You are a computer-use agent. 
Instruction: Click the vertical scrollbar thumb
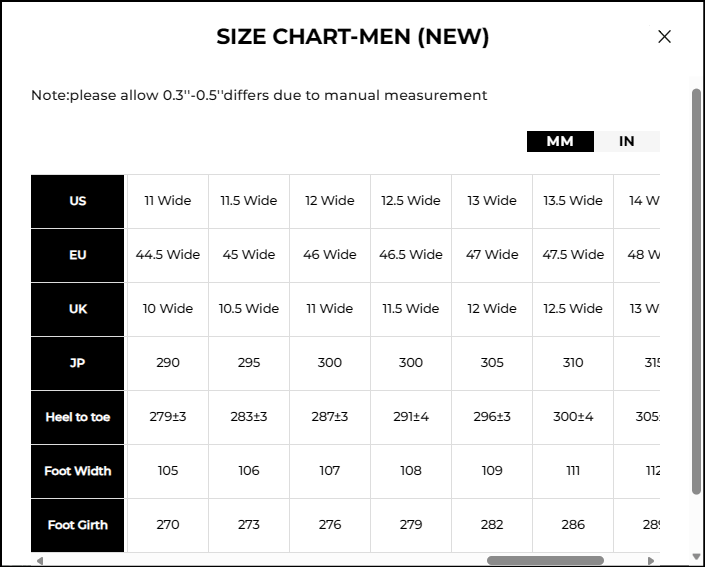696,291
